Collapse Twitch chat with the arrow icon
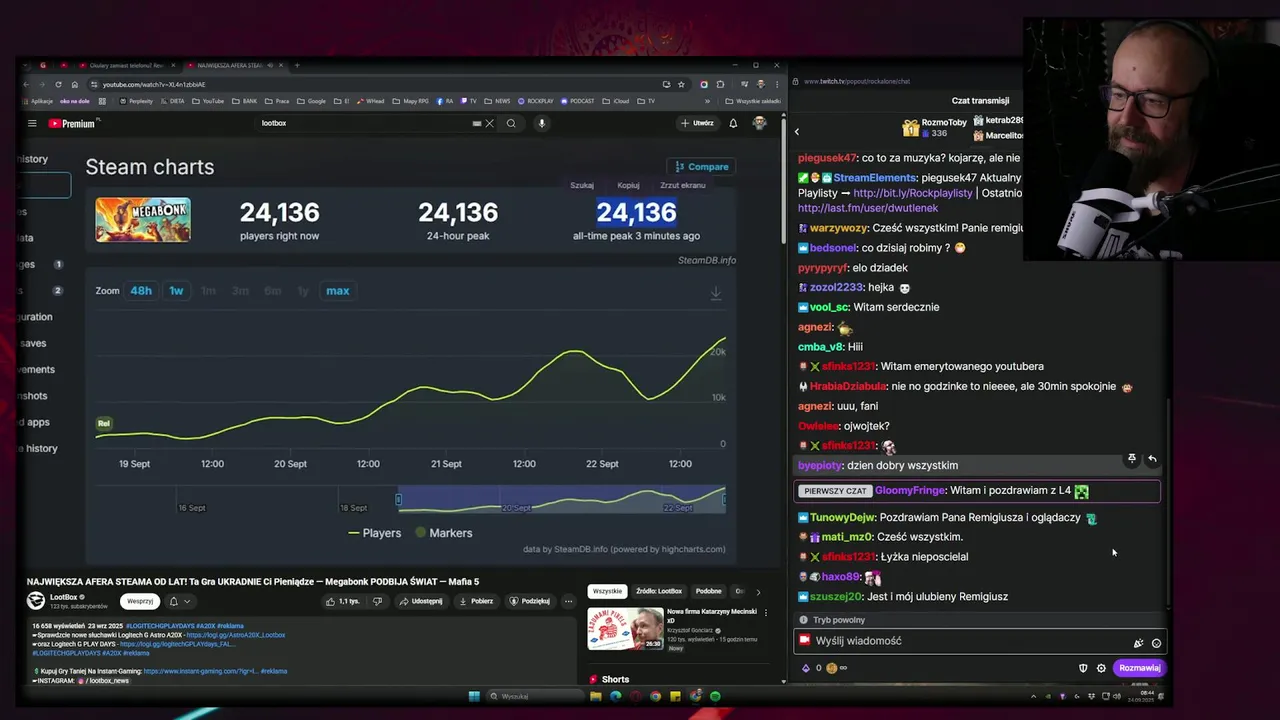The image size is (1280, 720). coord(797,131)
